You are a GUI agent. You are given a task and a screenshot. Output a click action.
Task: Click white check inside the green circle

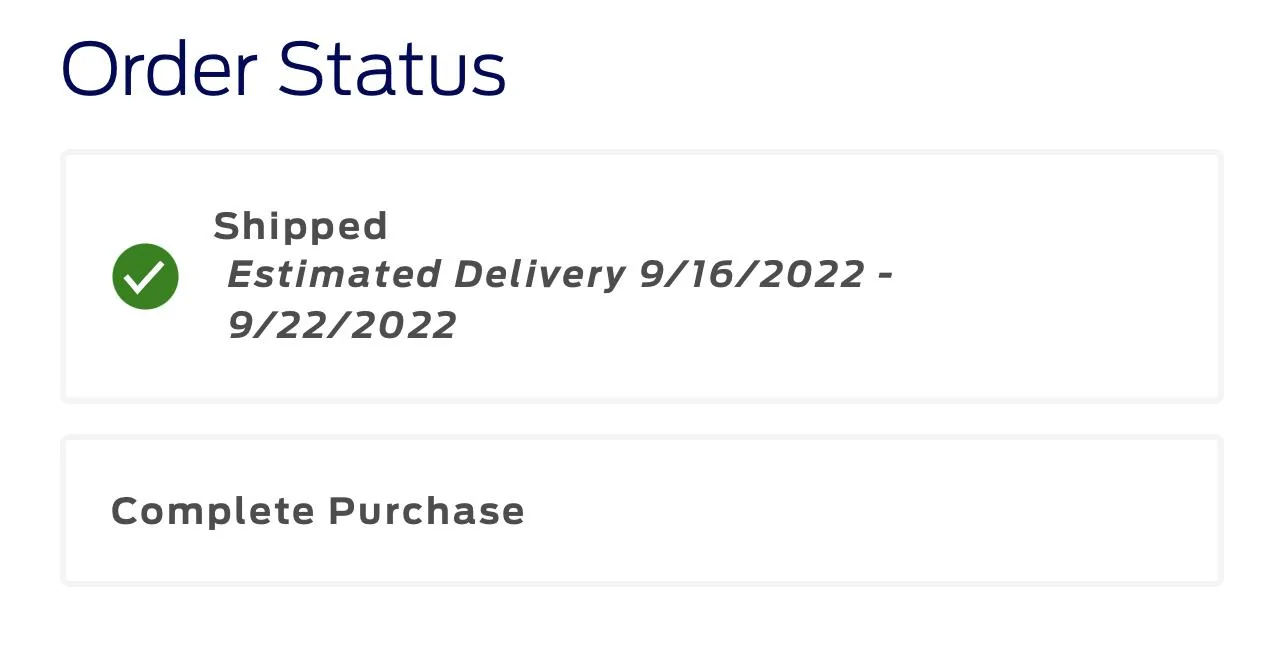point(145,276)
